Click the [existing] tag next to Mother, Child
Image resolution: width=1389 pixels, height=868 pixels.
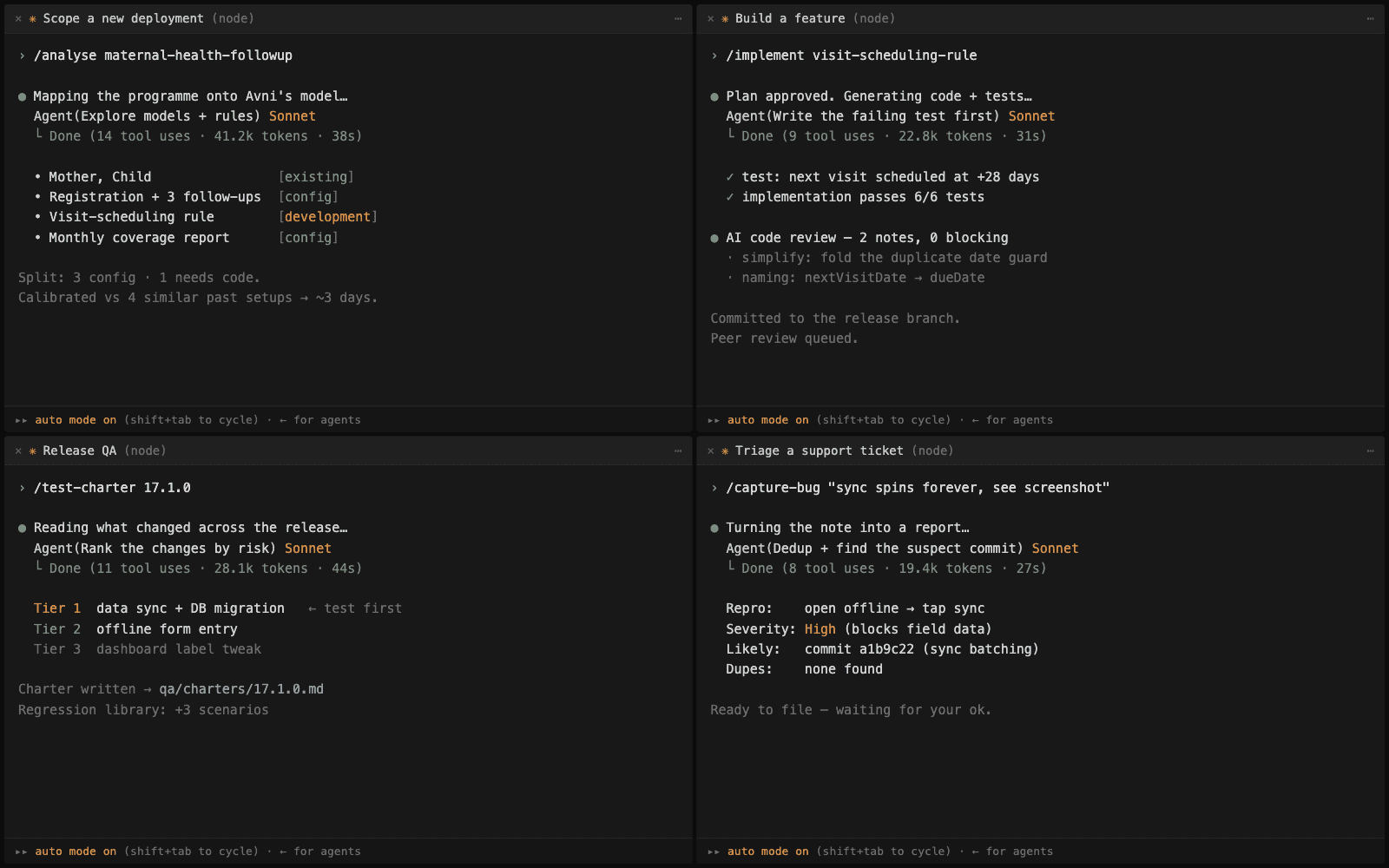pos(316,177)
